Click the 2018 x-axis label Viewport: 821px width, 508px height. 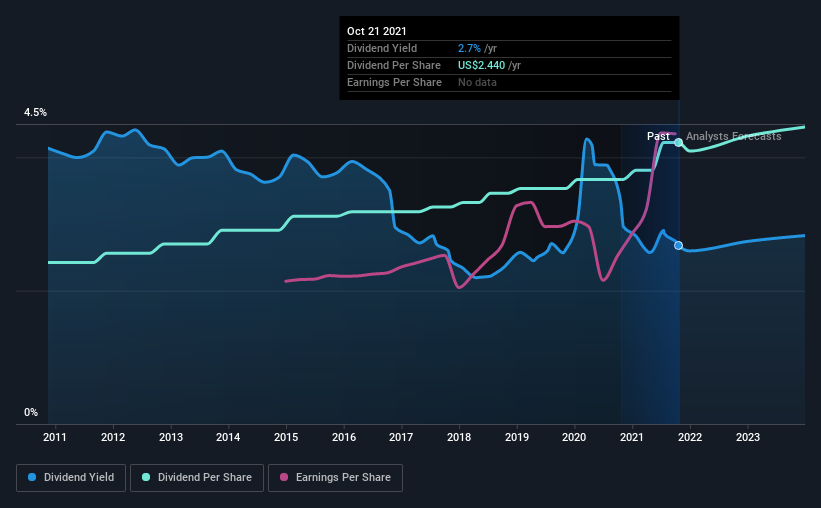click(459, 437)
